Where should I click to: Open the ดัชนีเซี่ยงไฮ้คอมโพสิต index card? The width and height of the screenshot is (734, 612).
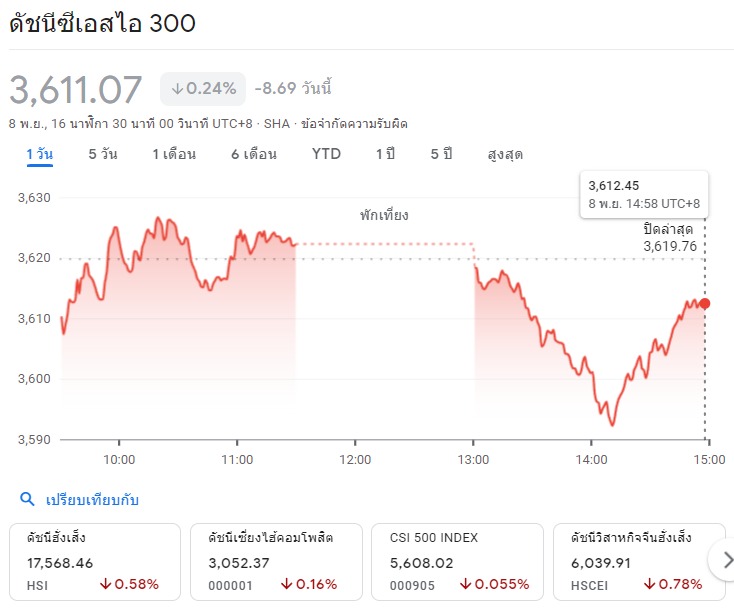276,562
